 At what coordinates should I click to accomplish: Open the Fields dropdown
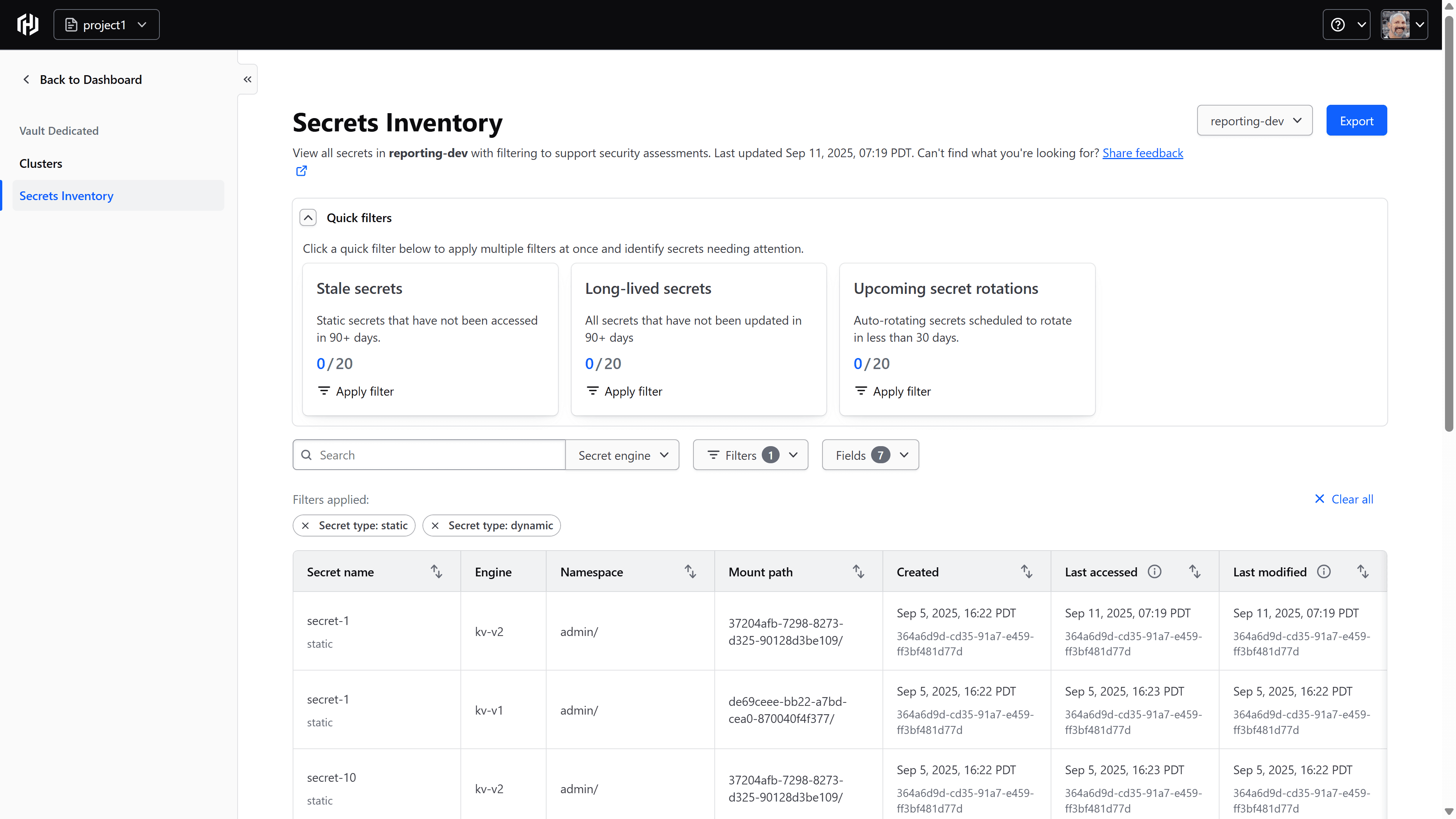pos(869,455)
